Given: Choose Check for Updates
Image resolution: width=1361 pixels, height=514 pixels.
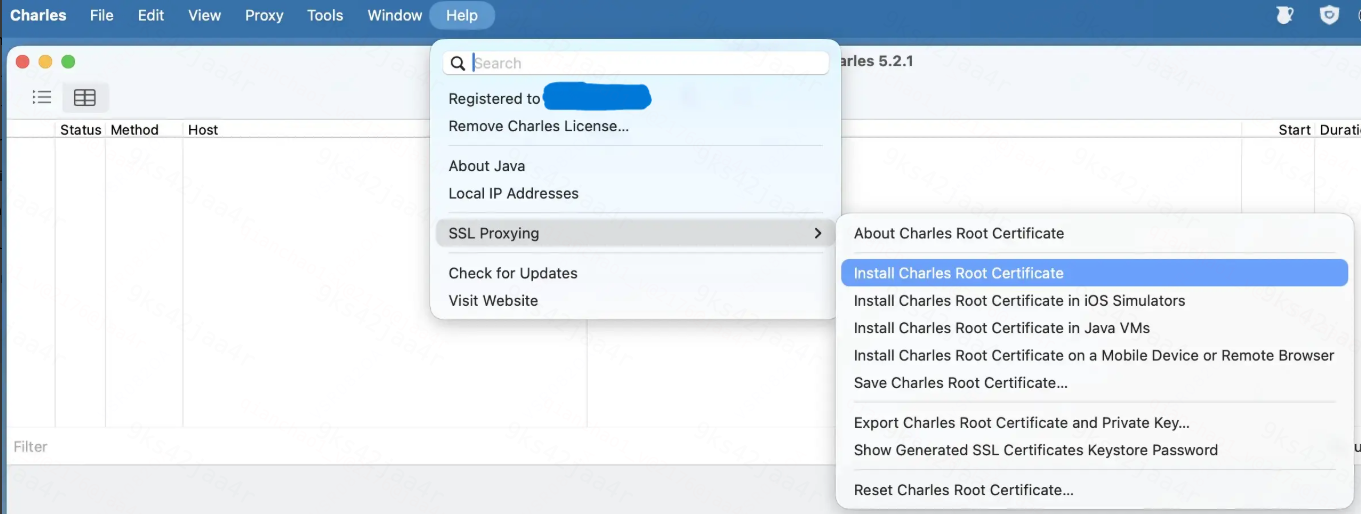Looking at the screenshot, I should tap(636, 273).
